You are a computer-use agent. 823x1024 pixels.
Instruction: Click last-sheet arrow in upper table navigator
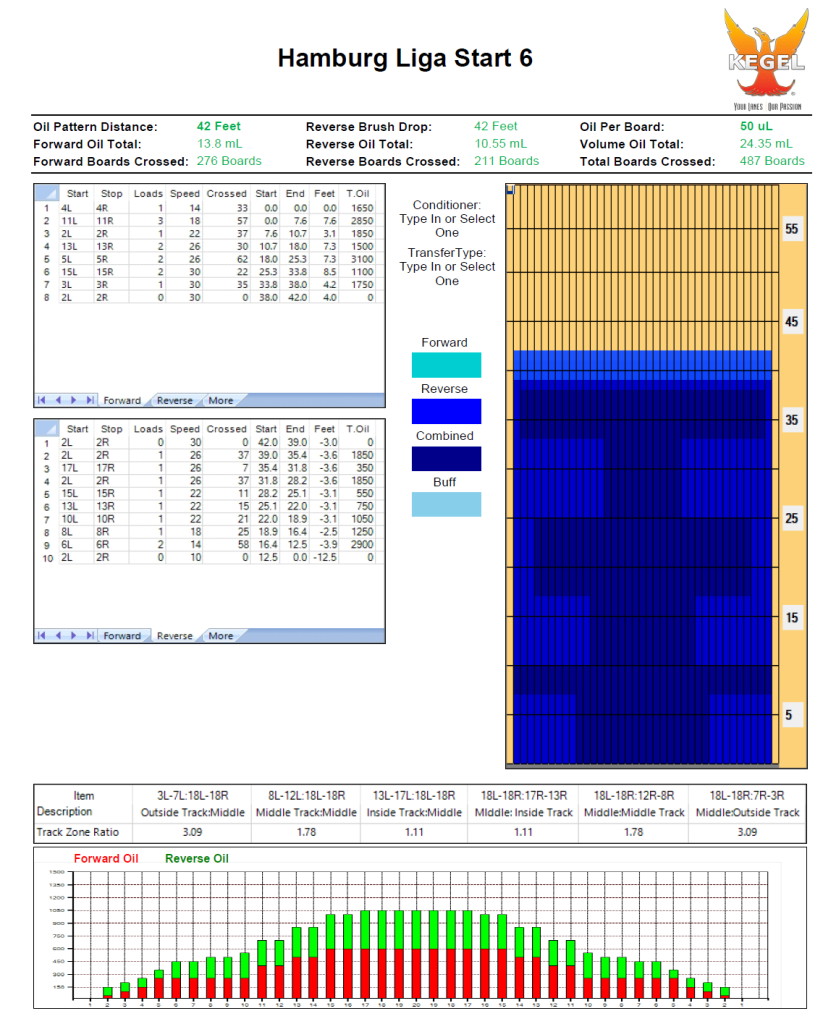[x=89, y=400]
